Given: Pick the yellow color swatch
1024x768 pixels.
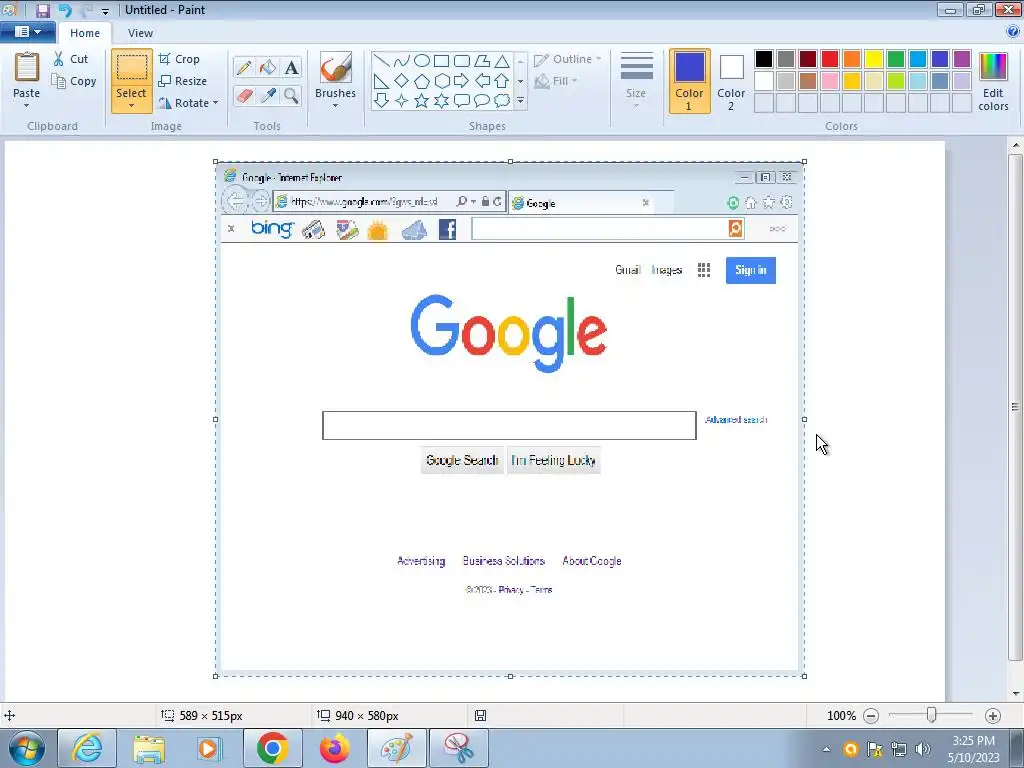Looking at the screenshot, I should pos(874,59).
